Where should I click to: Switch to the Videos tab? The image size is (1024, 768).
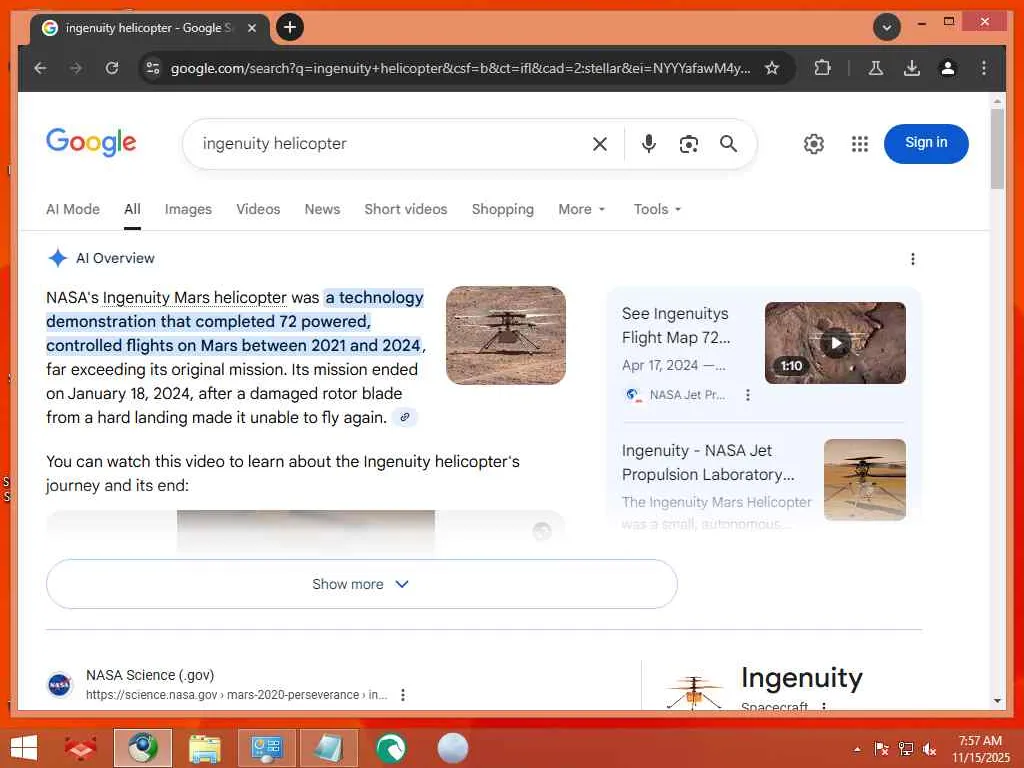(258, 209)
